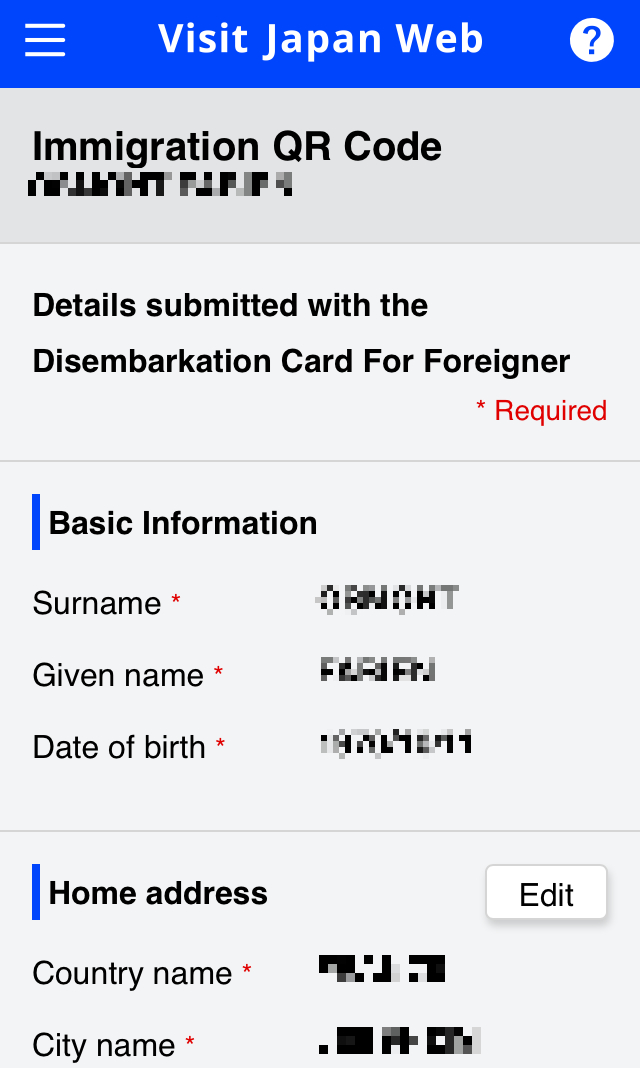The image size is (640, 1068).
Task: Select the blurred Date of birth value
Action: [395, 743]
